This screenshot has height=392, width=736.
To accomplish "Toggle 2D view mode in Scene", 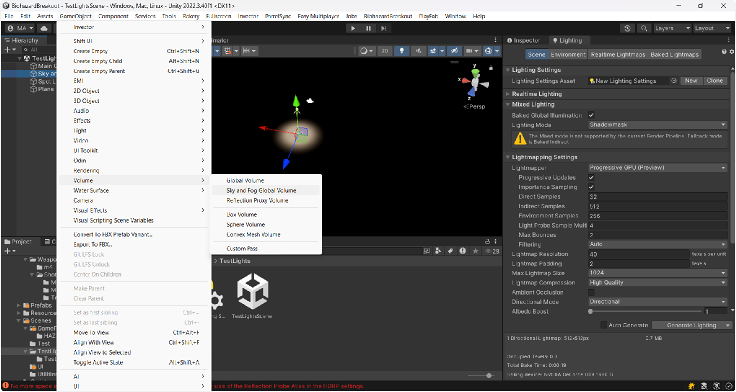I will (x=385, y=51).
